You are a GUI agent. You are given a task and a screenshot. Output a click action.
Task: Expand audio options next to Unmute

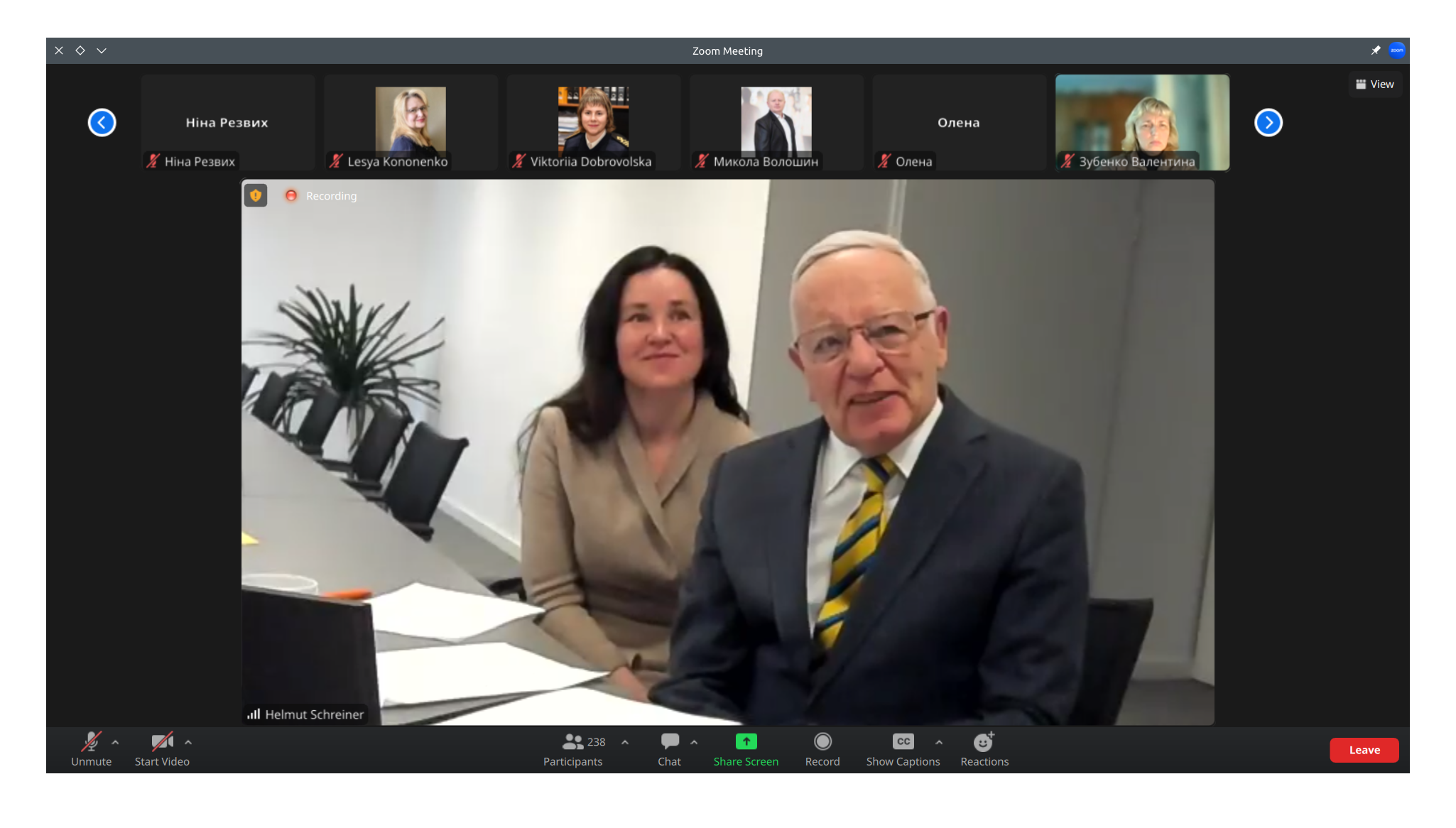point(115,742)
